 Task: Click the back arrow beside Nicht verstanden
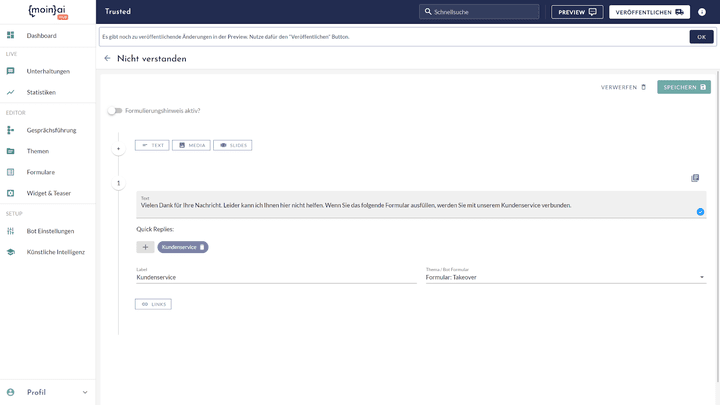(108, 59)
